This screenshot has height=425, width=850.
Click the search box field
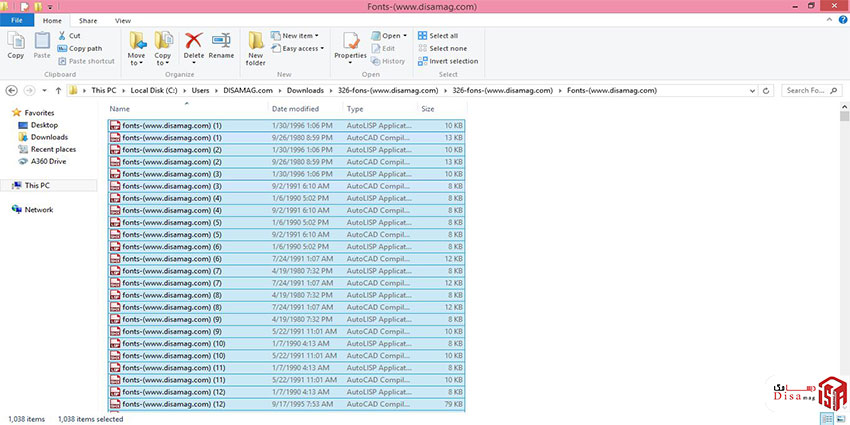810,90
